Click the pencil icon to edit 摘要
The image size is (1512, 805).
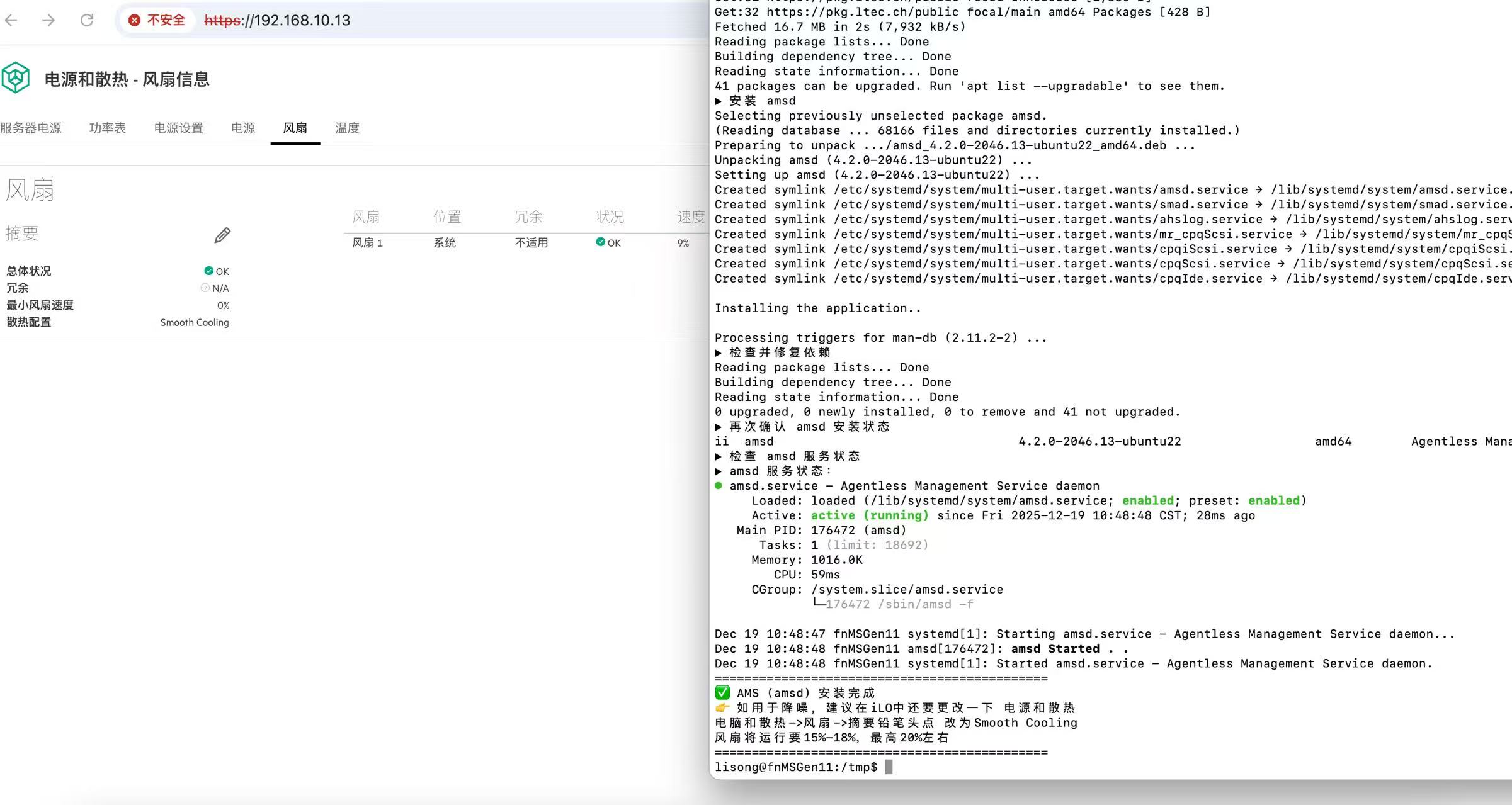coord(222,235)
